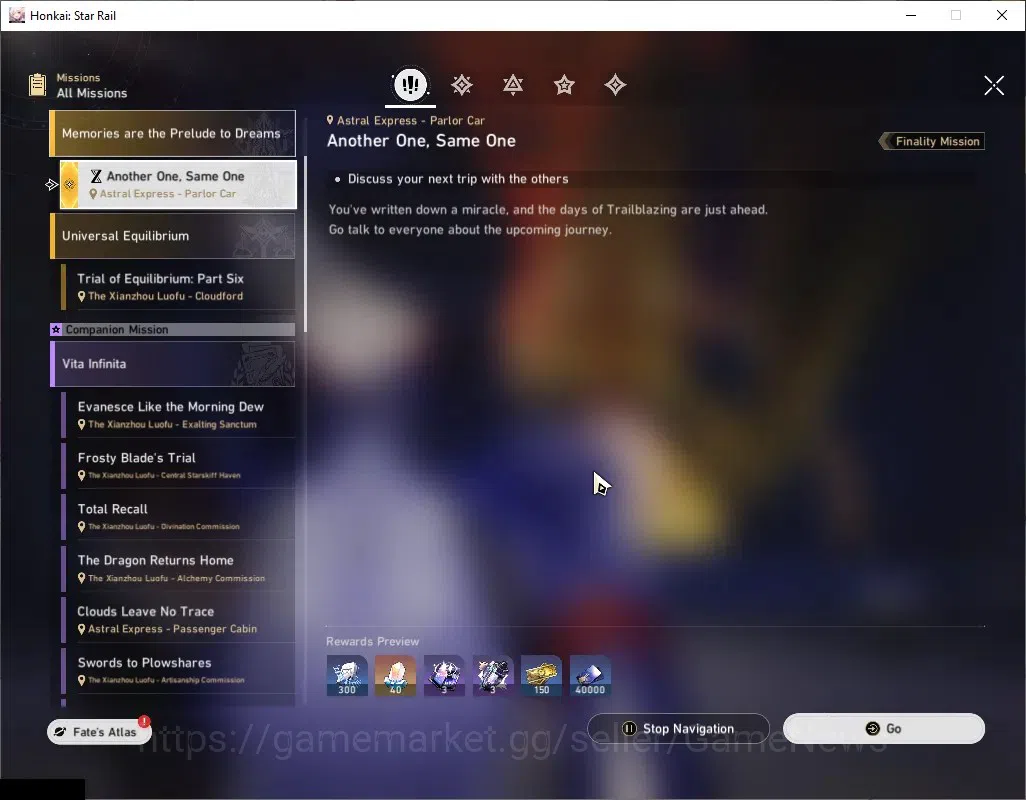View the 40000 credits reward icon
Image resolution: width=1026 pixels, height=800 pixels.
(x=590, y=676)
